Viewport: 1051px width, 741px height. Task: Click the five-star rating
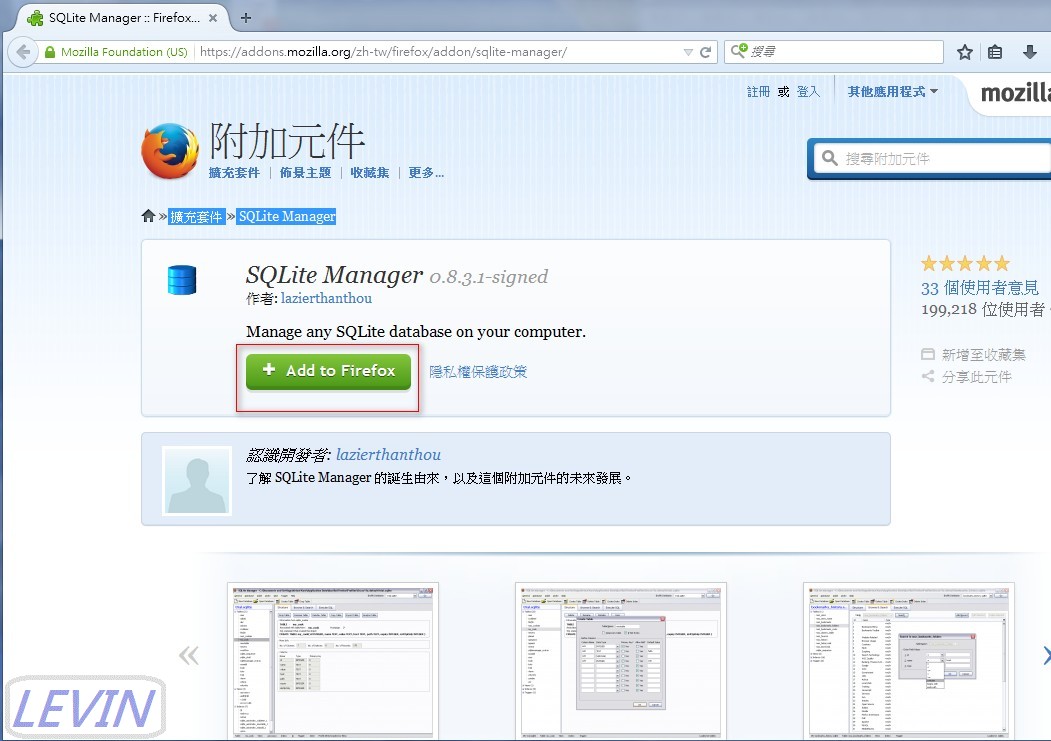965,263
